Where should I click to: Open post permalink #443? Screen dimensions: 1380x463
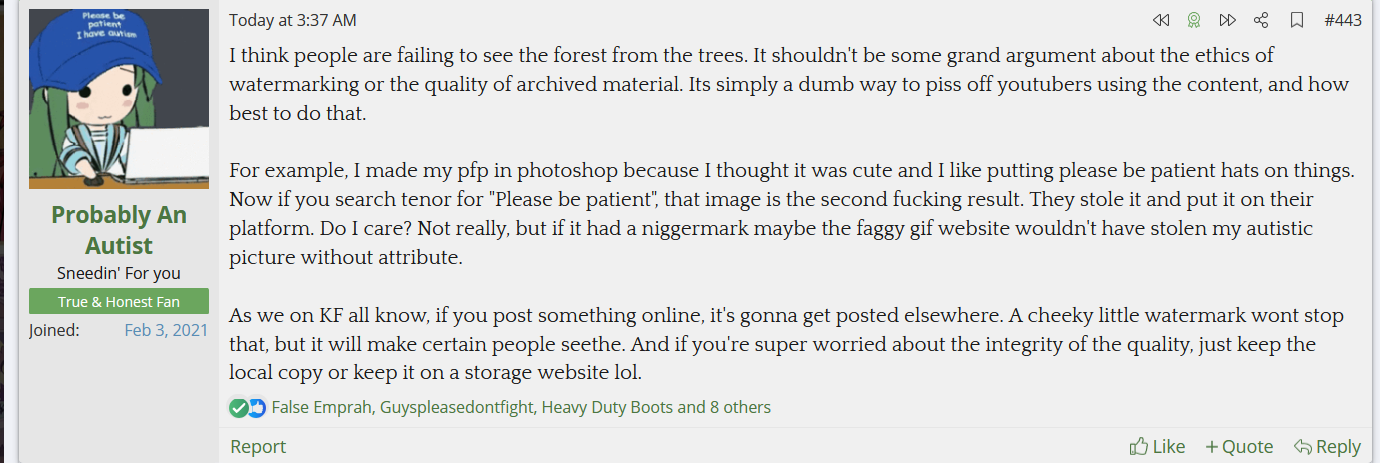point(1342,20)
